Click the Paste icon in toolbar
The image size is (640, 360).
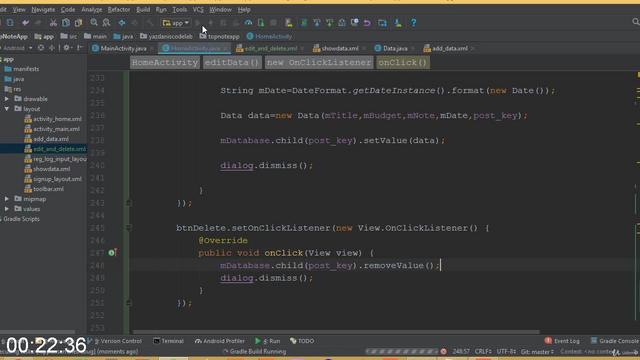point(78,23)
